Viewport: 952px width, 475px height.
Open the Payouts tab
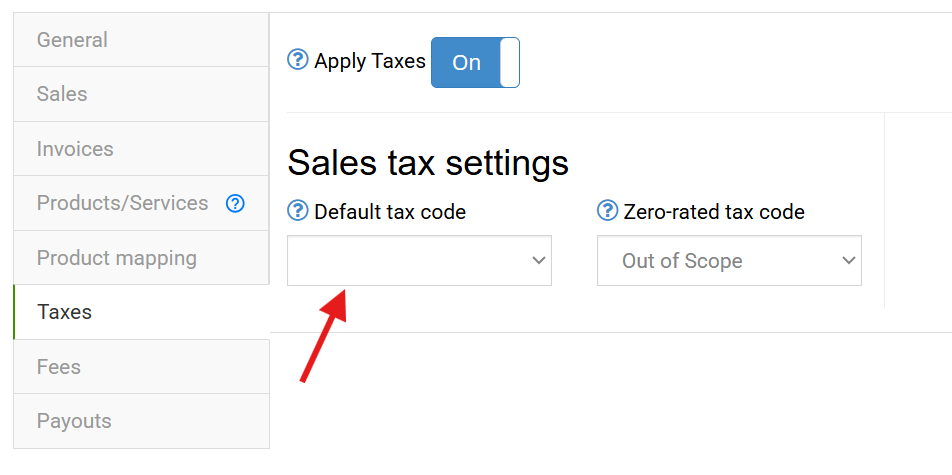point(74,421)
